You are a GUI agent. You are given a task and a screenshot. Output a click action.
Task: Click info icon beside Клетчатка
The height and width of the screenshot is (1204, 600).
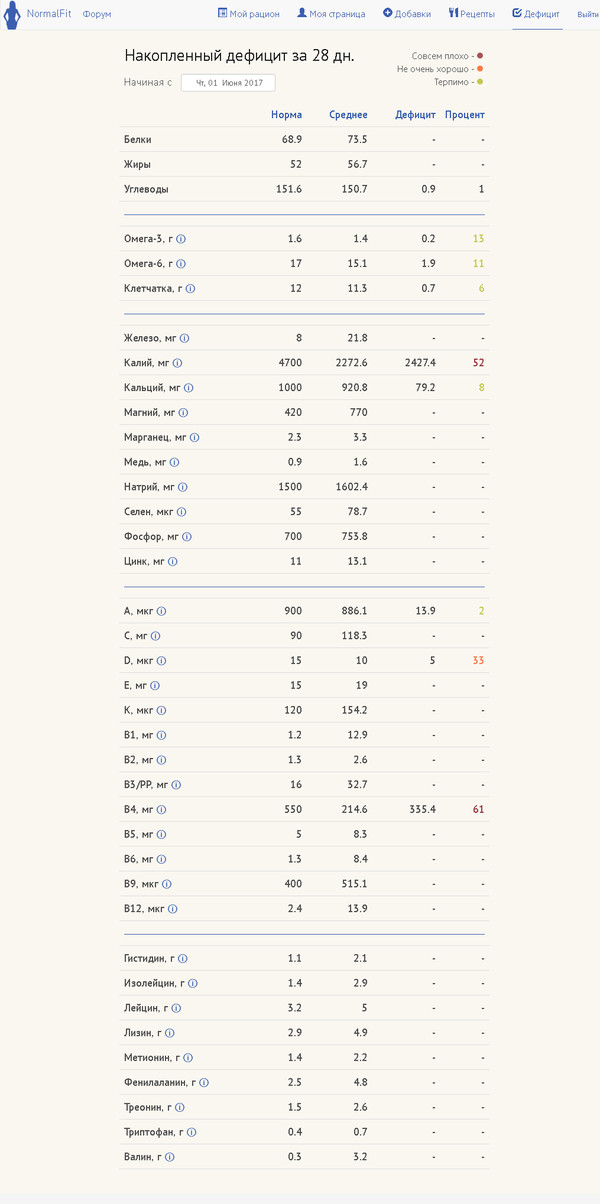click(x=190, y=289)
